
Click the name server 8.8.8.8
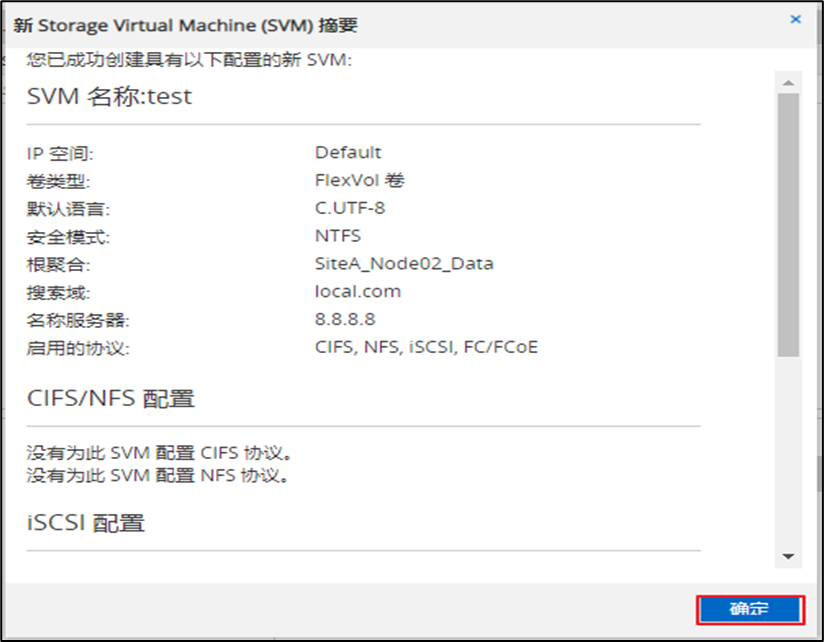[x=345, y=319]
